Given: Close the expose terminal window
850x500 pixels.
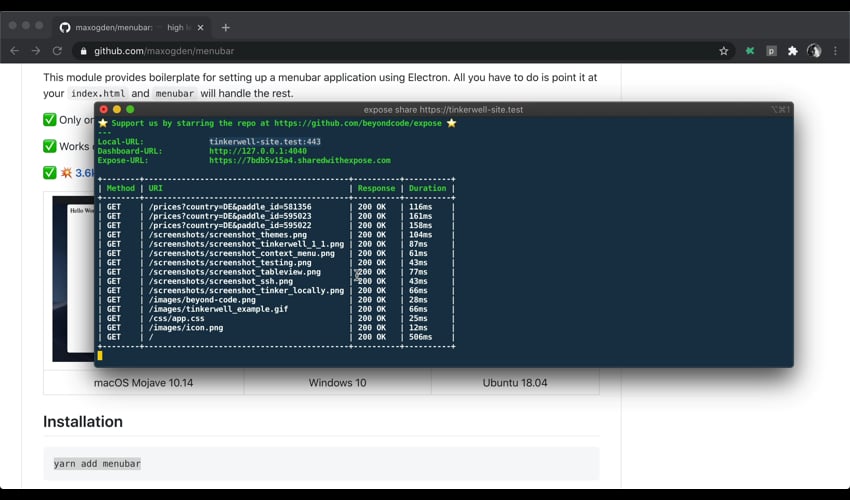Looking at the screenshot, I should (x=104, y=110).
